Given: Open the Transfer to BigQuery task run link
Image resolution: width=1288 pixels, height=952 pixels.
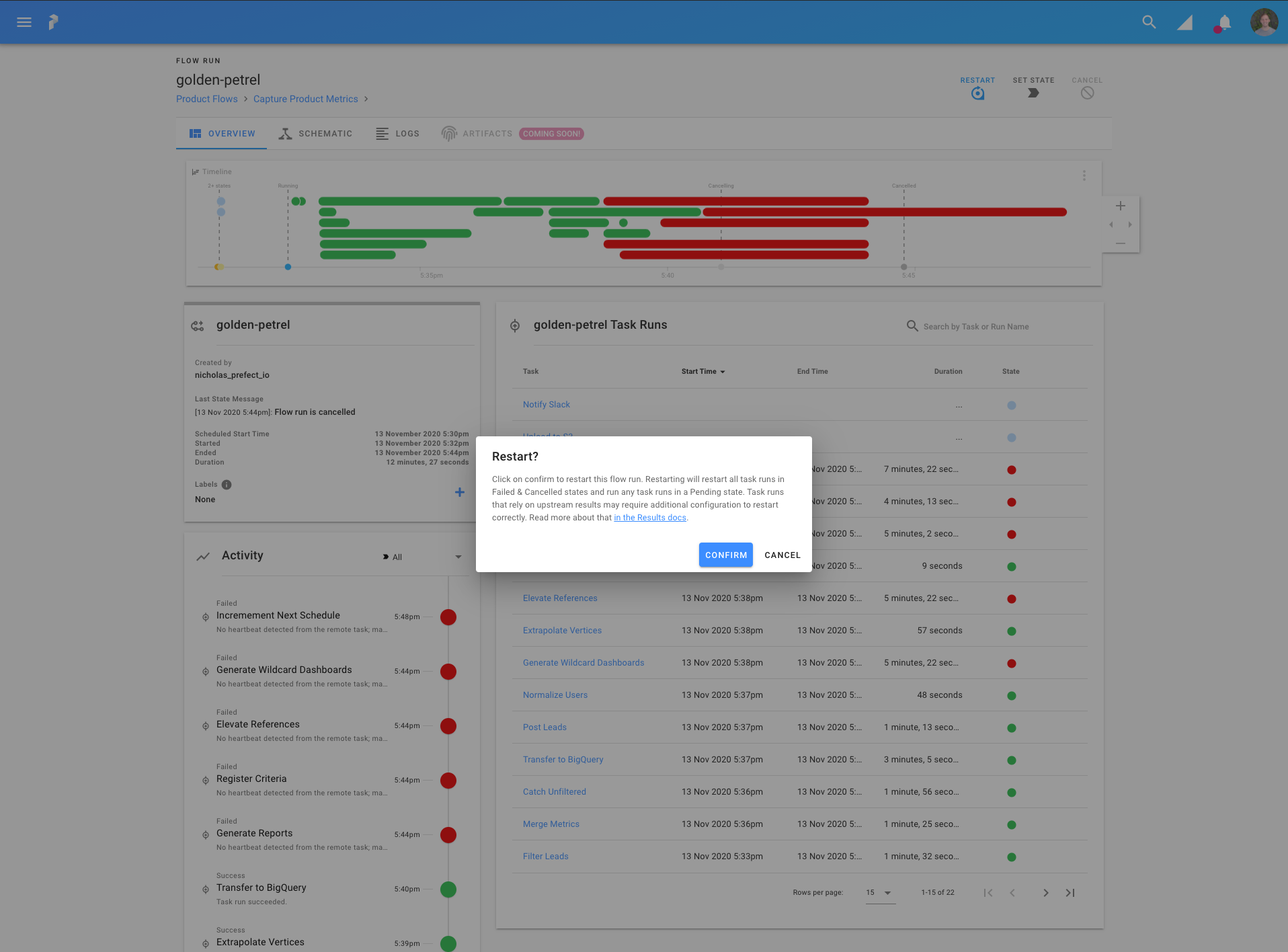Looking at the screenshot, I should [x=563, y=760].
